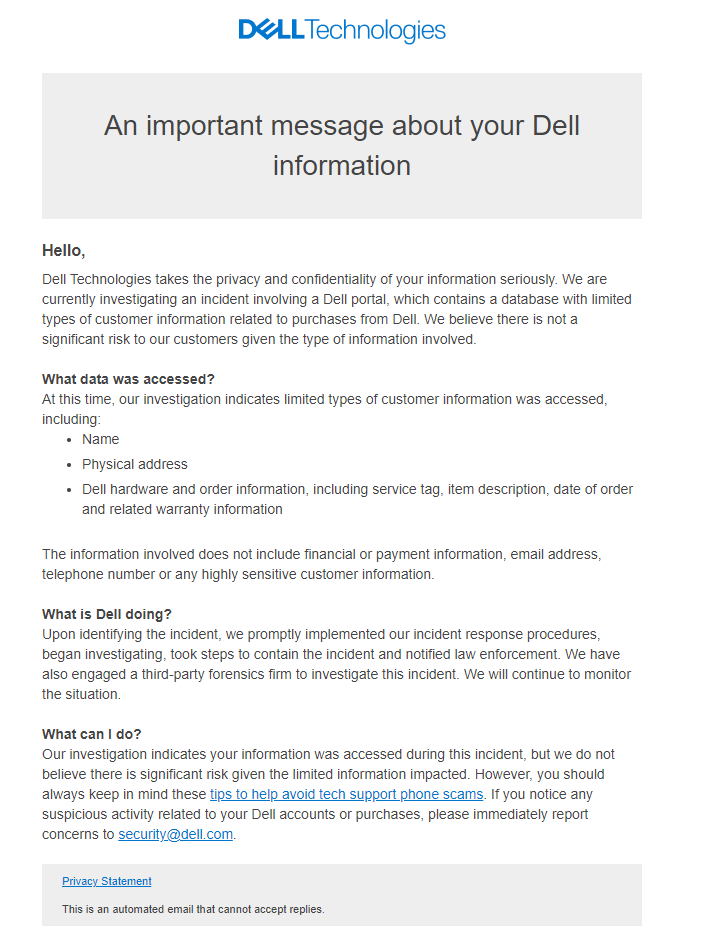Click the 'What data was accessed?' heading
709x941 pixels.
click(x=128, y=379)
